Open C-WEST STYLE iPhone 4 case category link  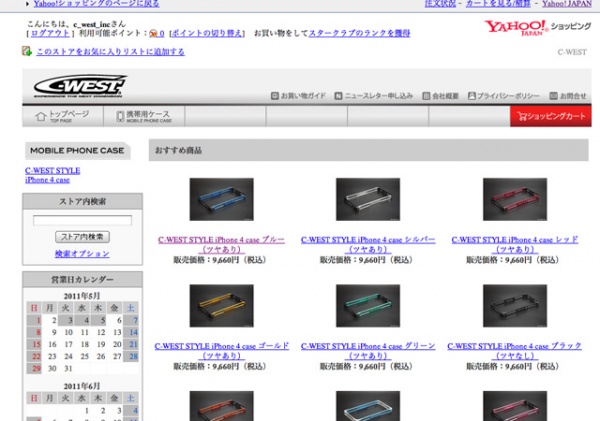click(52, 175)
